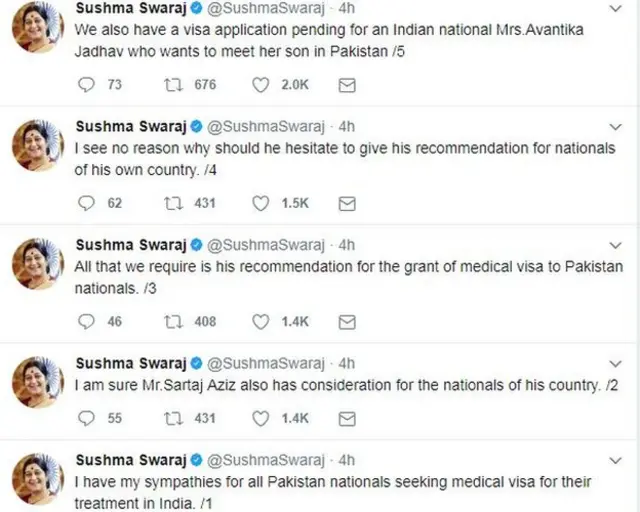
Task: Send the Avantika Jadhav tweet via direct message
Action: point(347,86)
